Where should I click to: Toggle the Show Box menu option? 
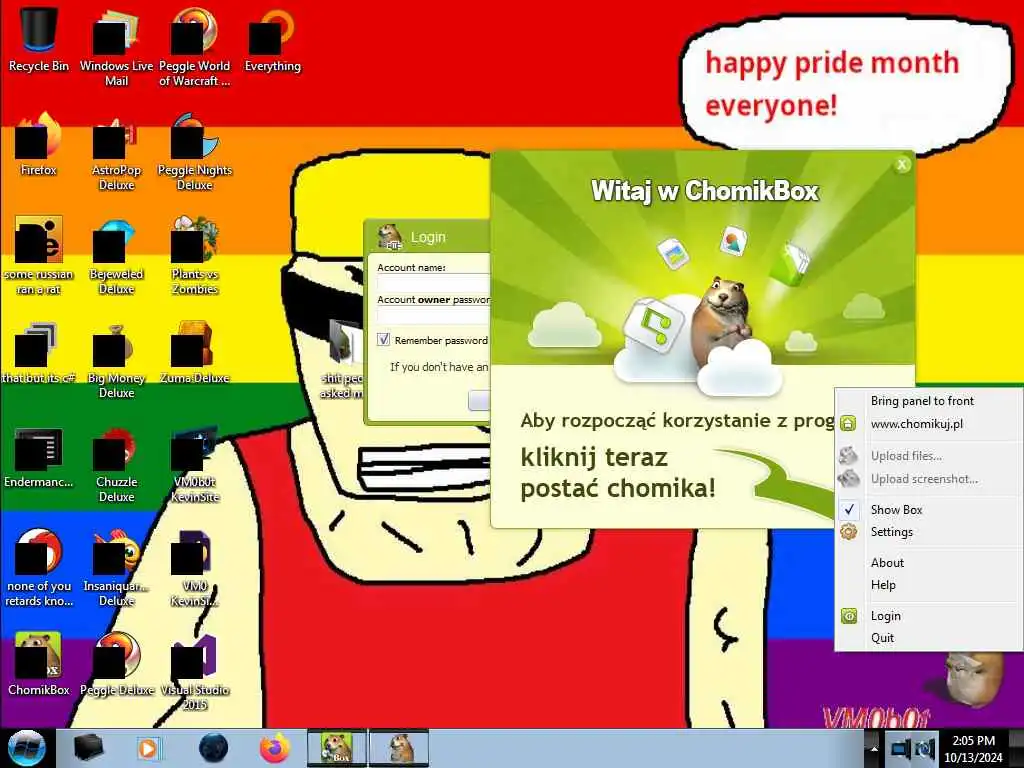point(929,509)
